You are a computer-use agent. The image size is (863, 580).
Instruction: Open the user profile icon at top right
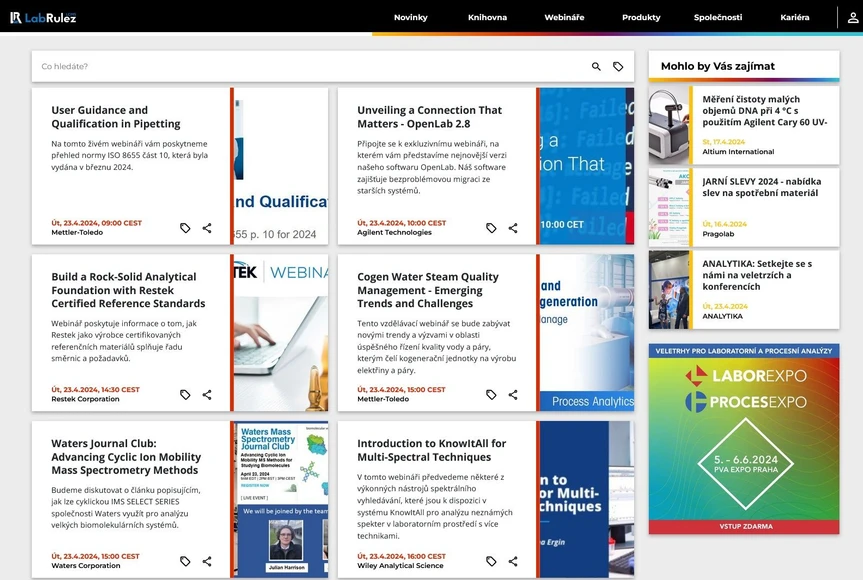[849, 17]
